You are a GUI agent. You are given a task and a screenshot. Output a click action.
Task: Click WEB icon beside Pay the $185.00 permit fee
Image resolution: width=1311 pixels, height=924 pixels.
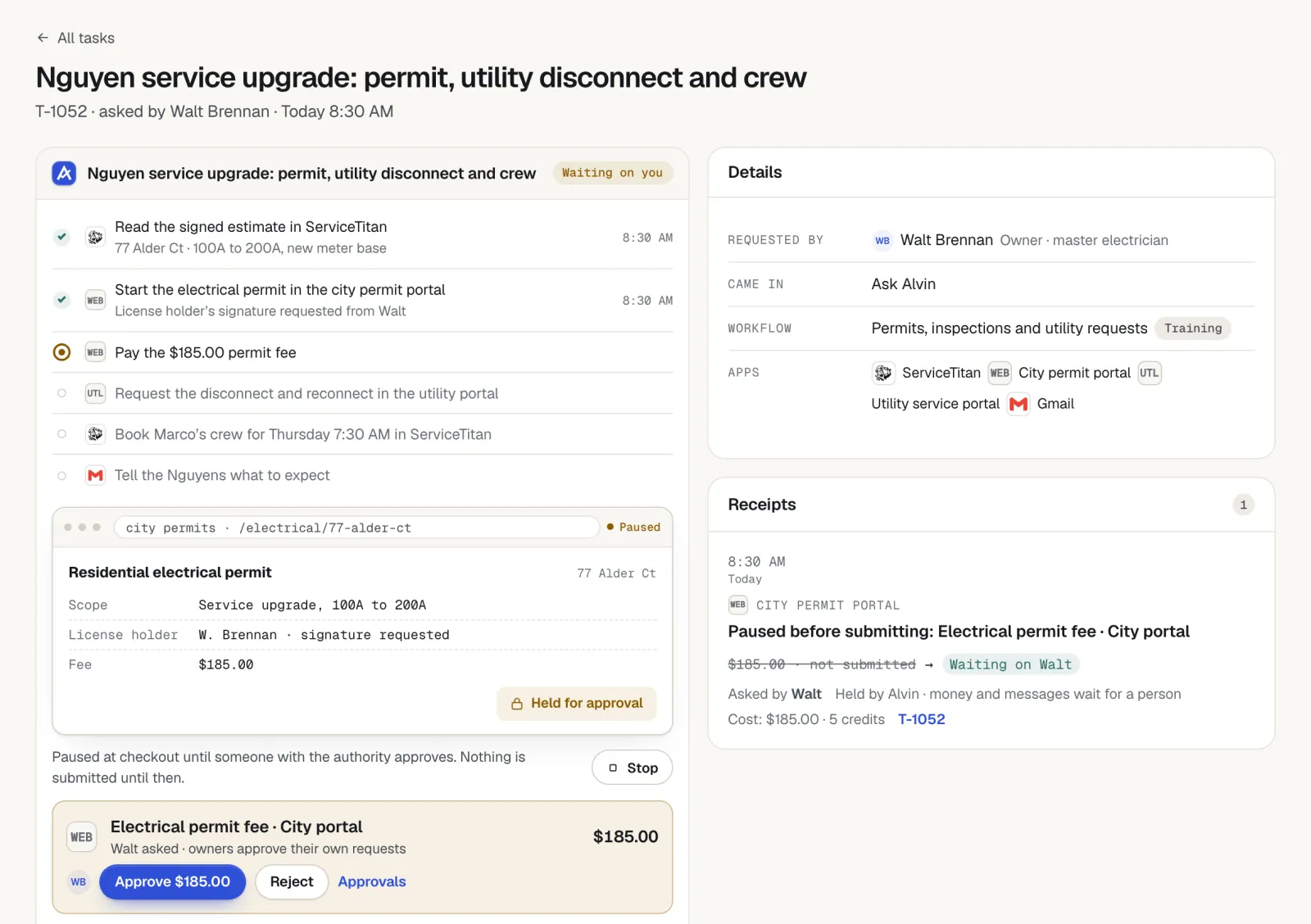tap(95, 352)
